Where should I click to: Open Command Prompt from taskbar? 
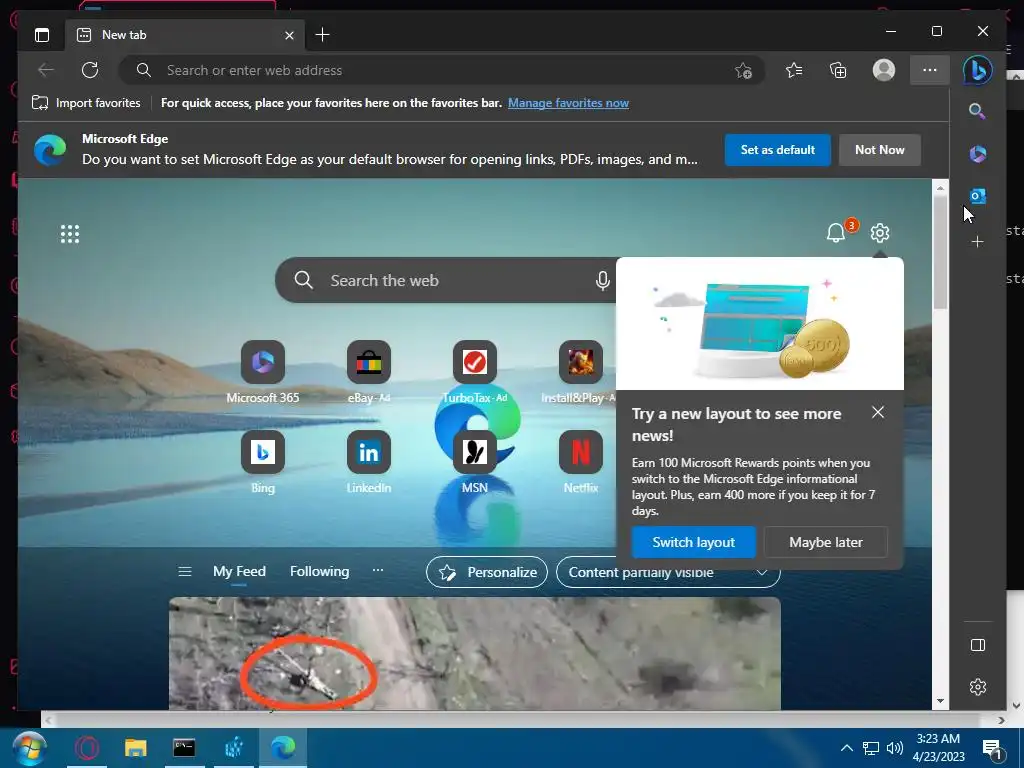click(x=184, y=748)
